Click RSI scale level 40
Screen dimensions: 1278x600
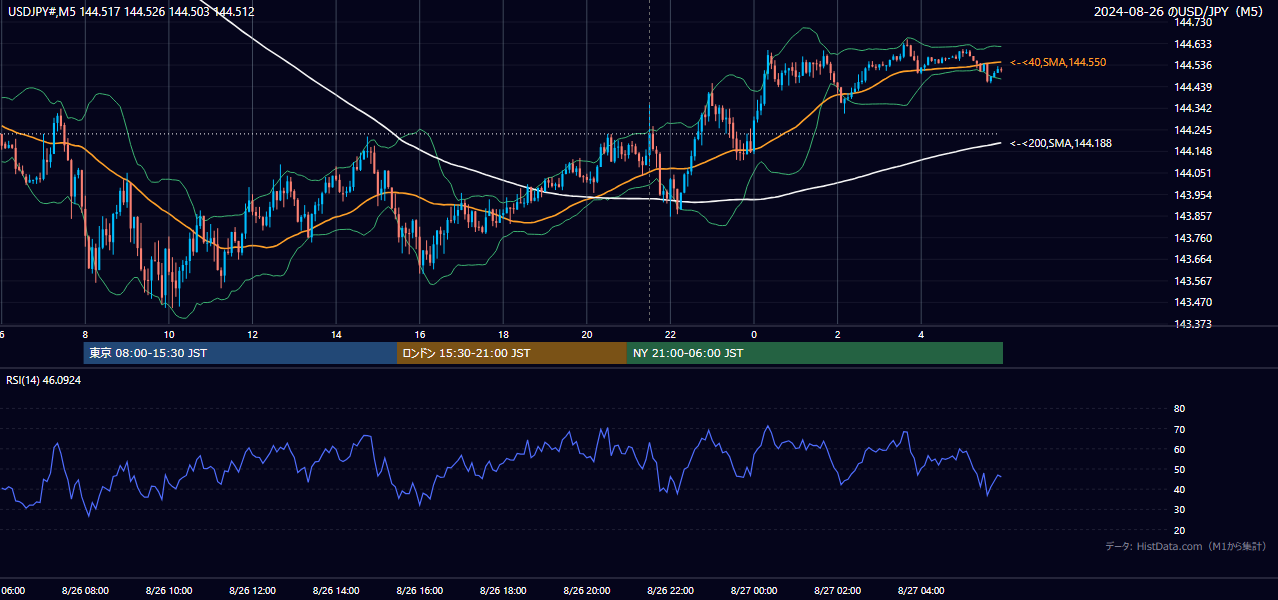pos(1179,489)
